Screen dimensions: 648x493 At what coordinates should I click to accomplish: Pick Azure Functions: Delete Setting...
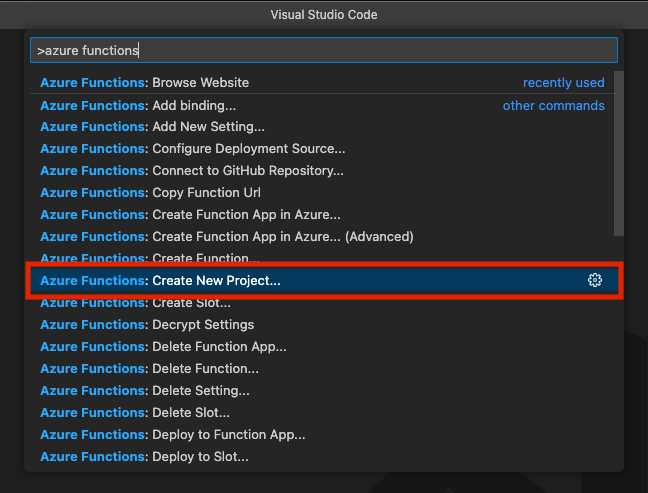tap(324, 391)
